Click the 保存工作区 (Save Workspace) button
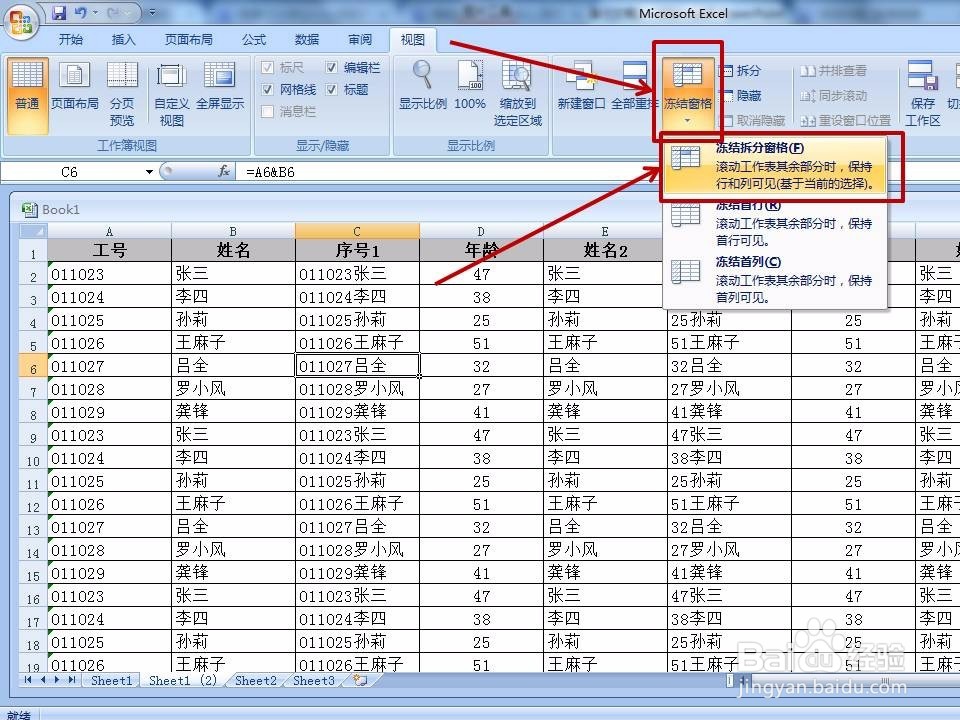The width and height of the screenshot is (960, 720). (x=922, y=90)
